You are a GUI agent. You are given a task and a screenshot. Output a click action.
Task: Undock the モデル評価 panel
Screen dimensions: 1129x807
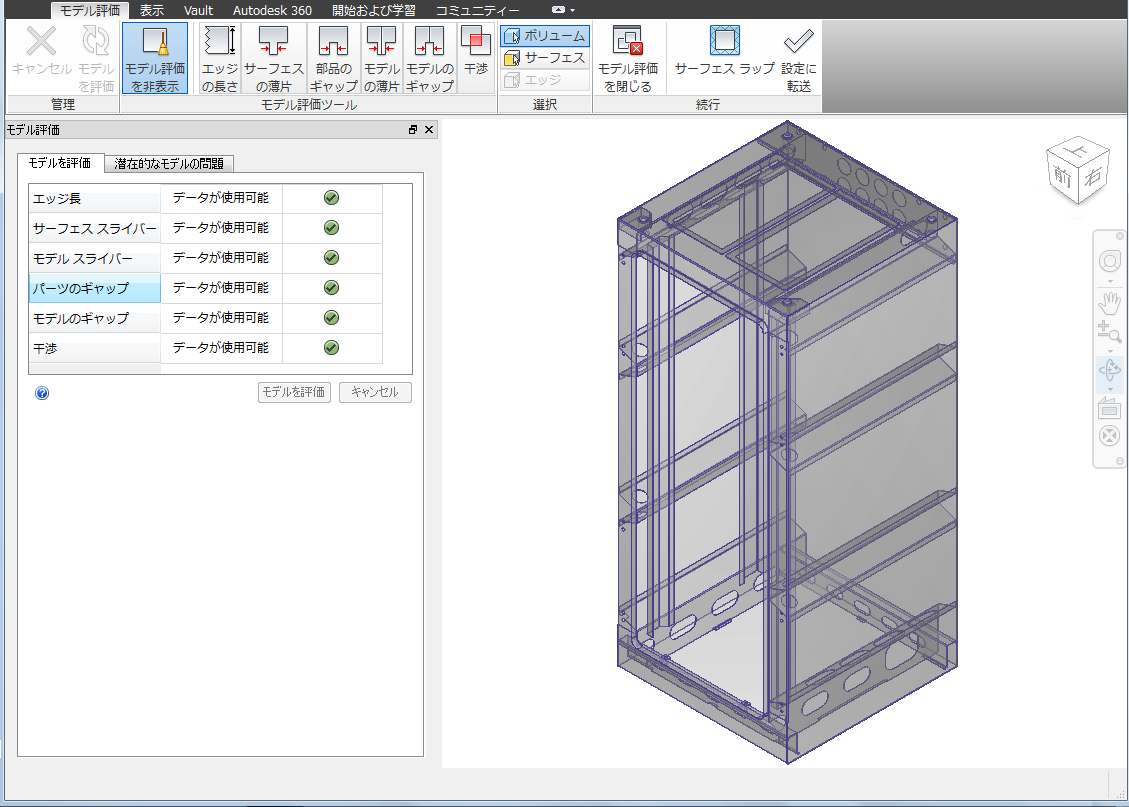pyautogui.click(x=413, y=130)
